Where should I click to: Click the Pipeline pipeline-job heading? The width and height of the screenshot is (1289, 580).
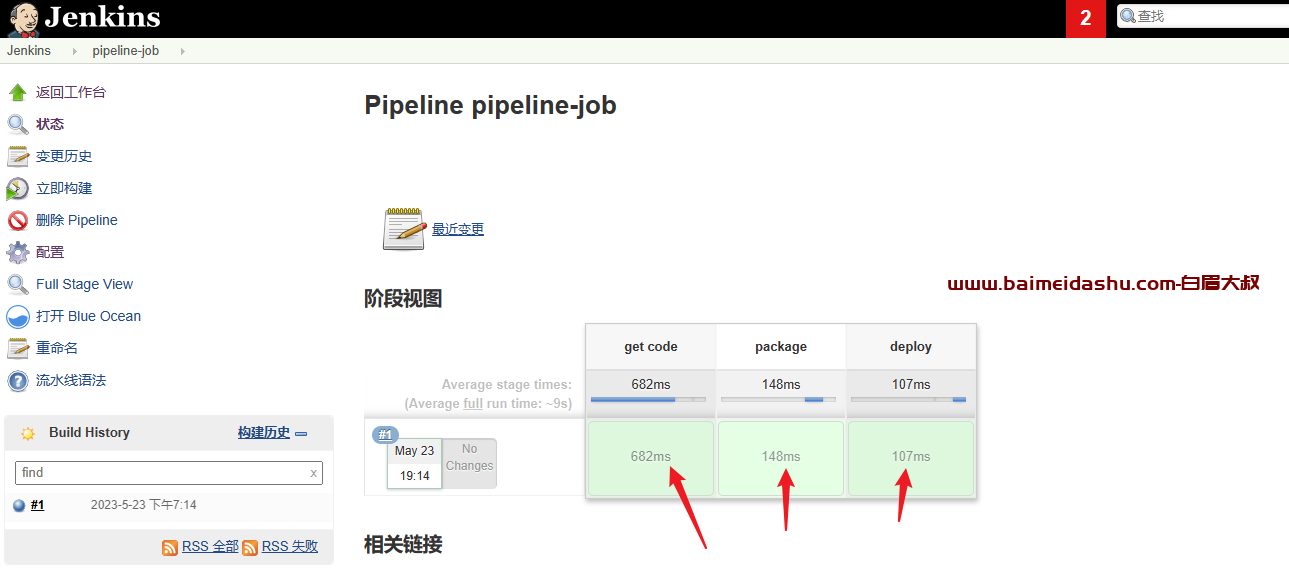point(490,105)
